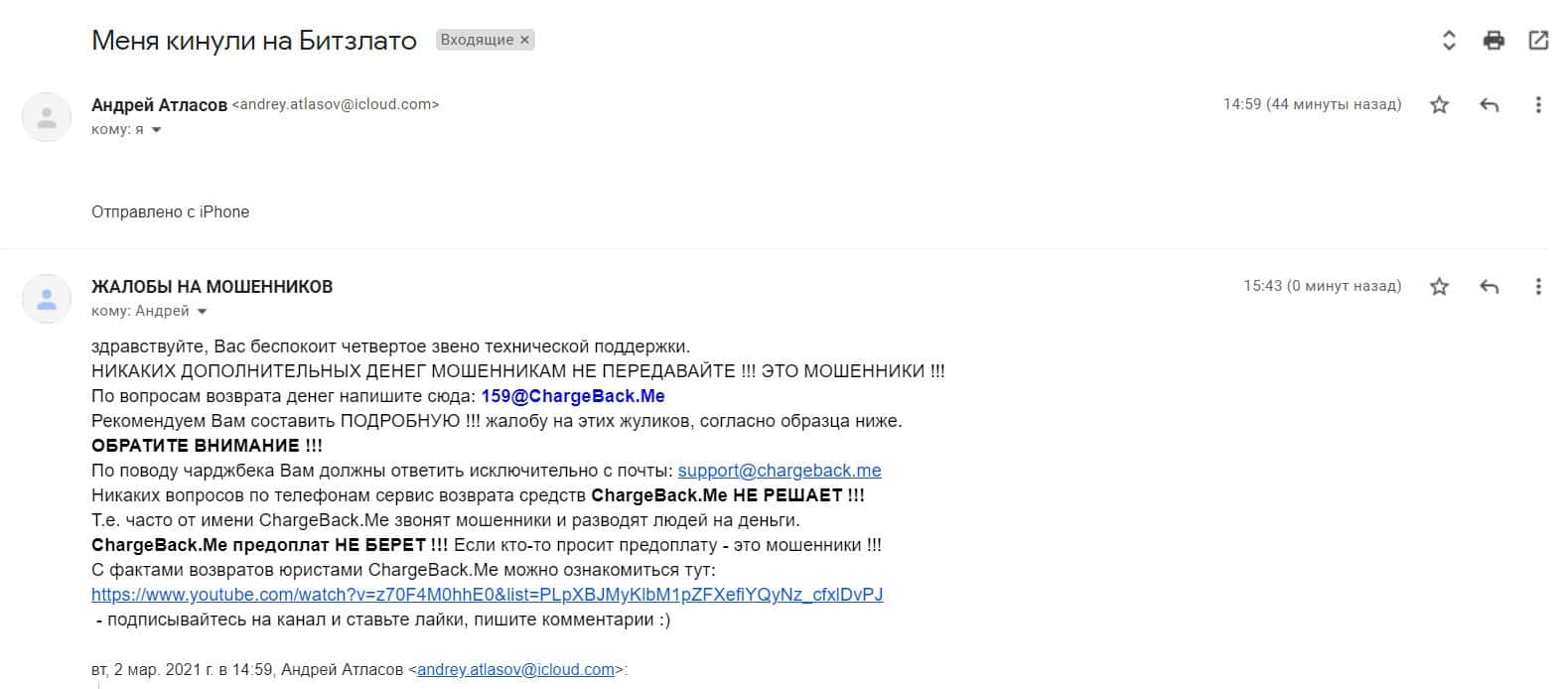The height and width of the screenshot is (689, 1568).
Task: Print the email conversation
Action: [1494, 41]
